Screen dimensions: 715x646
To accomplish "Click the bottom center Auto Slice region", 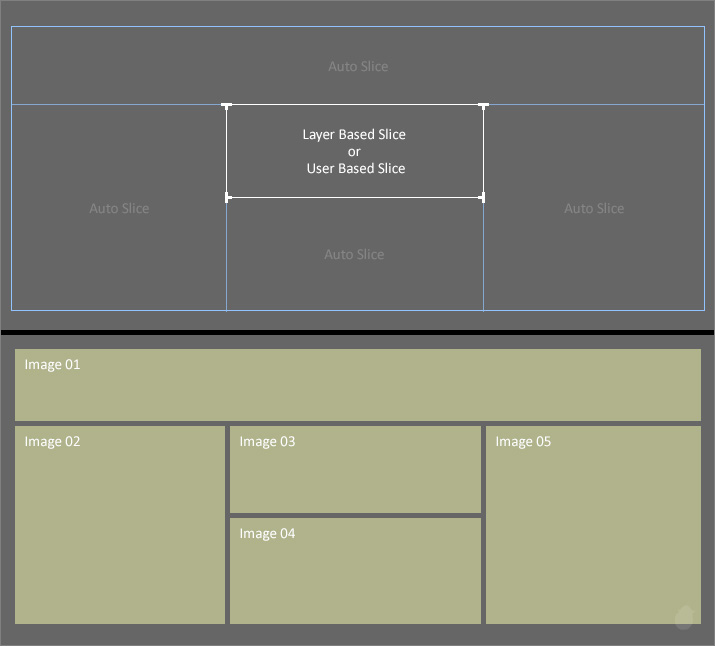I will point(354,254).
